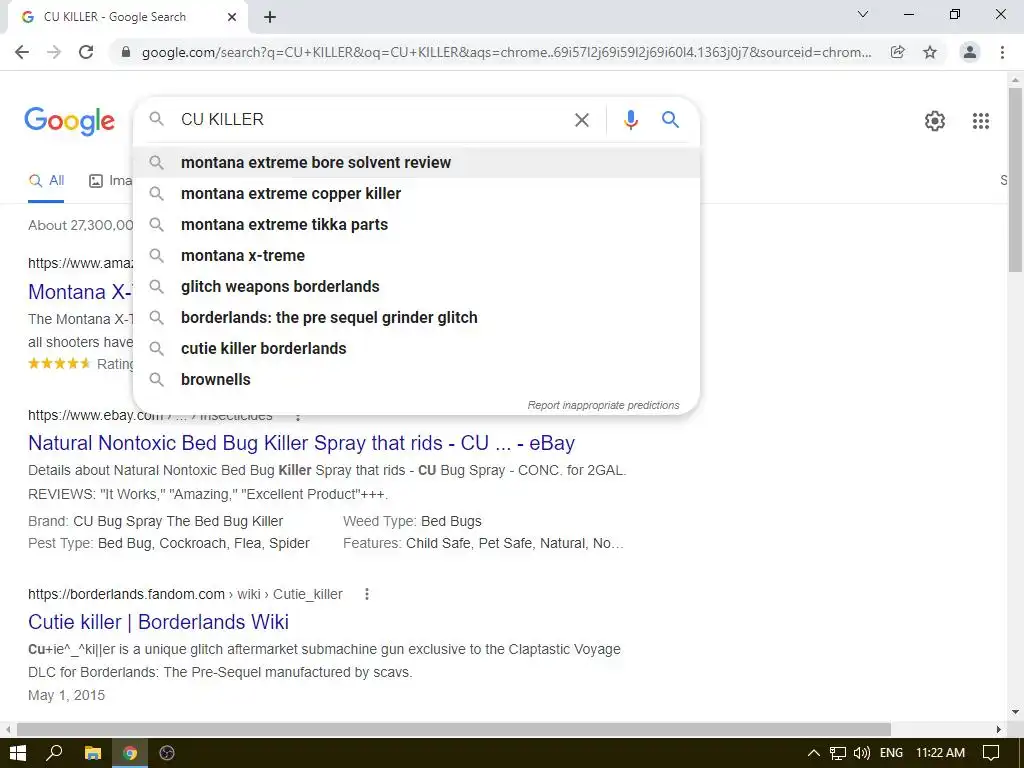The image size is (1024, 768).
Task: Switch to the All results tab
Action: 46,181
